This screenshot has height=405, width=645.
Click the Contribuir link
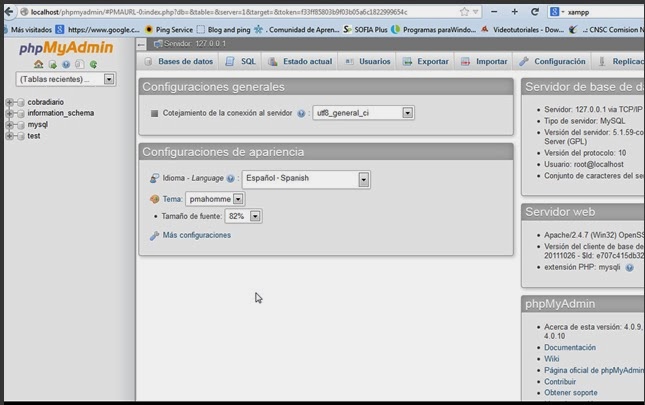(x=560, y=382)
